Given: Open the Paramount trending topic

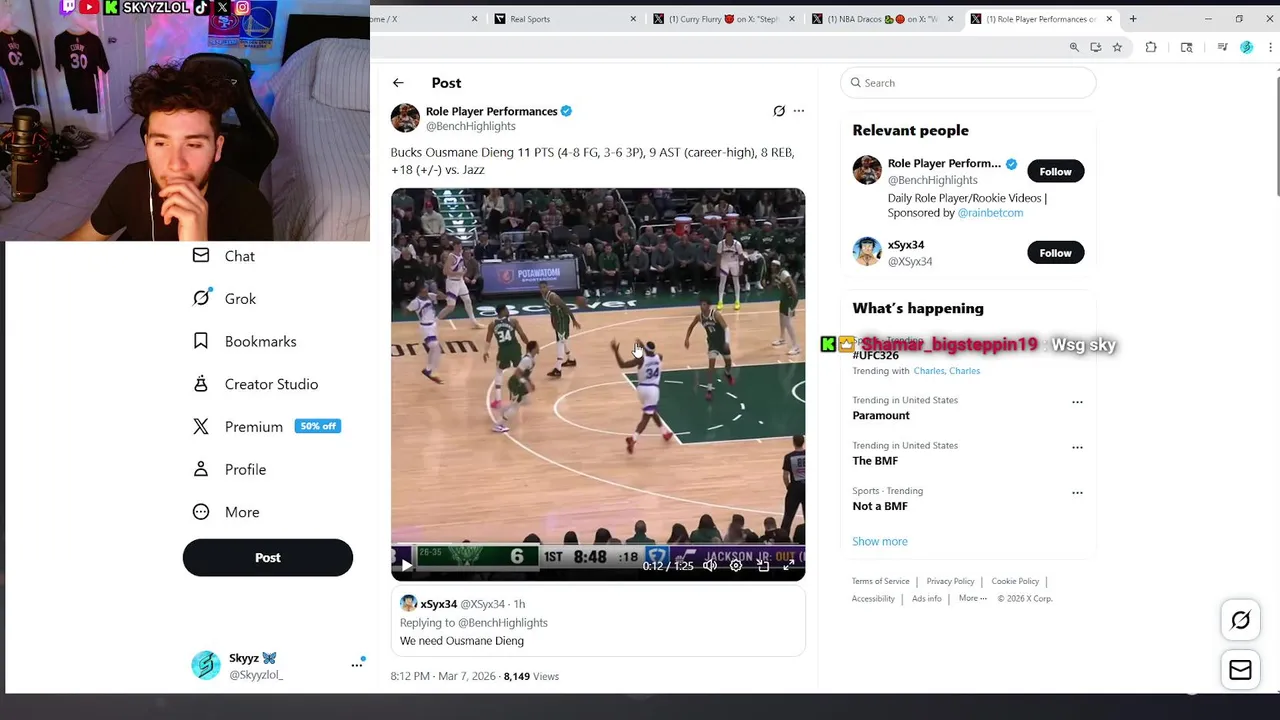Looking at the screenshot, I should [881, 415].
